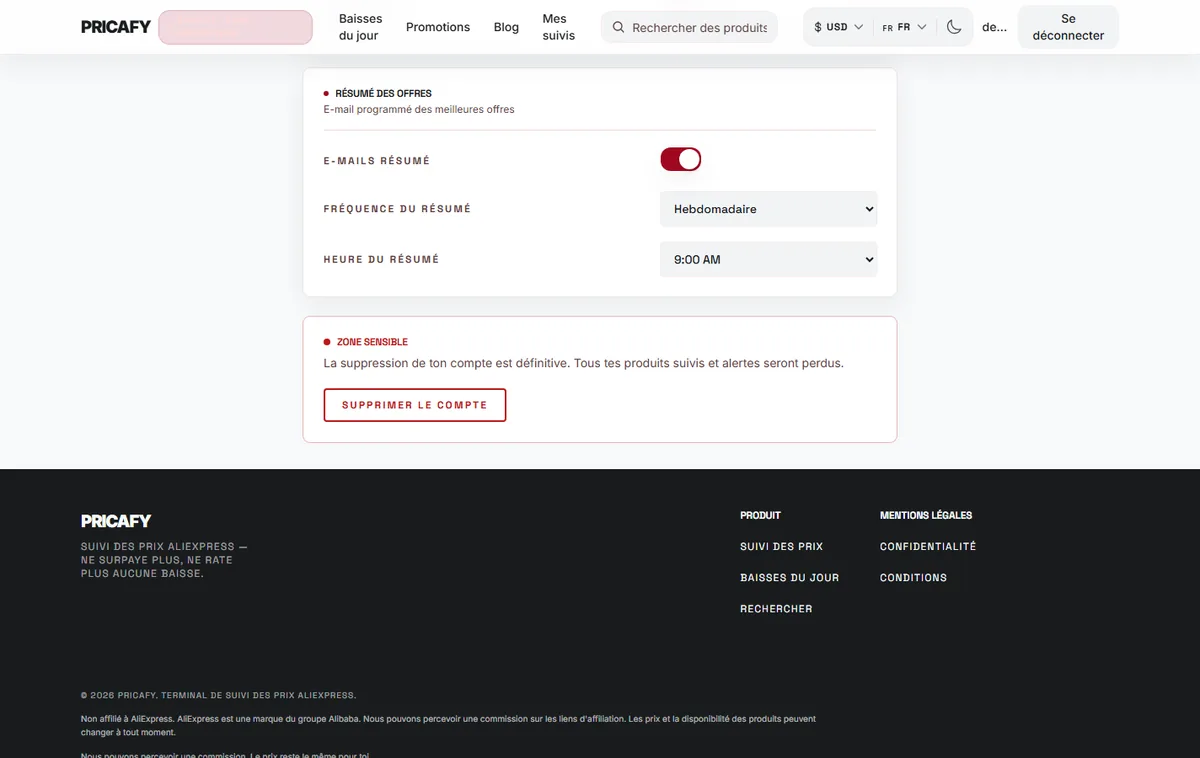Open Baisses du jour nav item

tap(360, 27)
